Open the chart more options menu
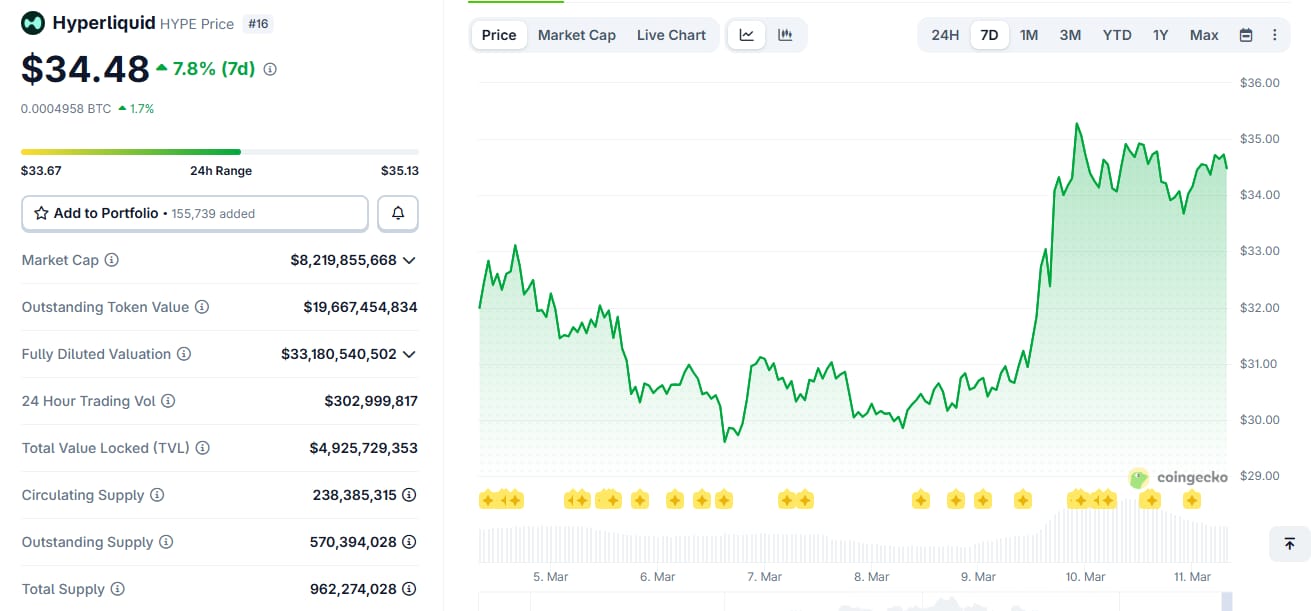Viewport: 1311px width, 611px height. pyautogui.click(x=1274, y=35)
